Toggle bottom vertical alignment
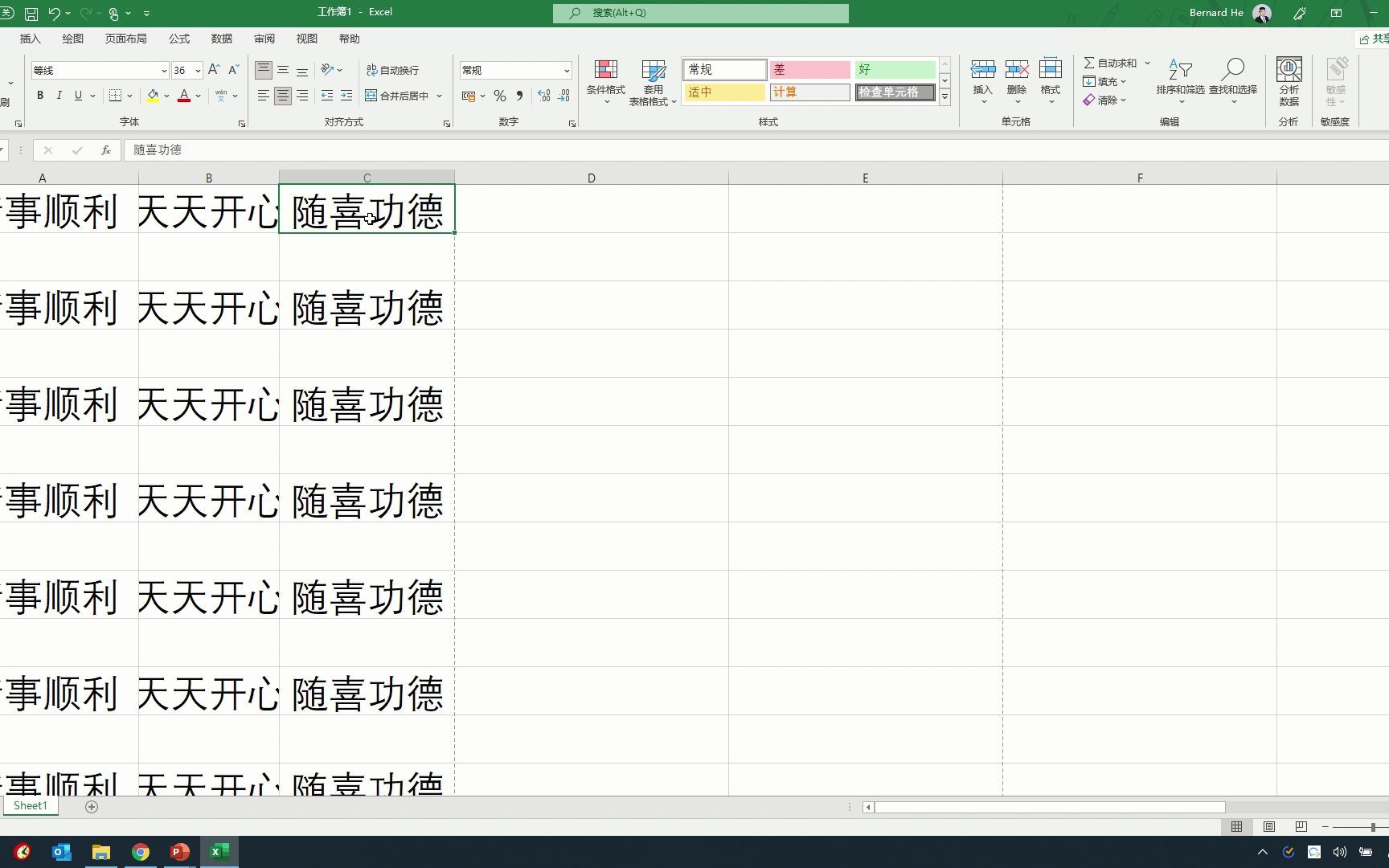Viewport: 1389px width, 868px height. tap(302, 70)
